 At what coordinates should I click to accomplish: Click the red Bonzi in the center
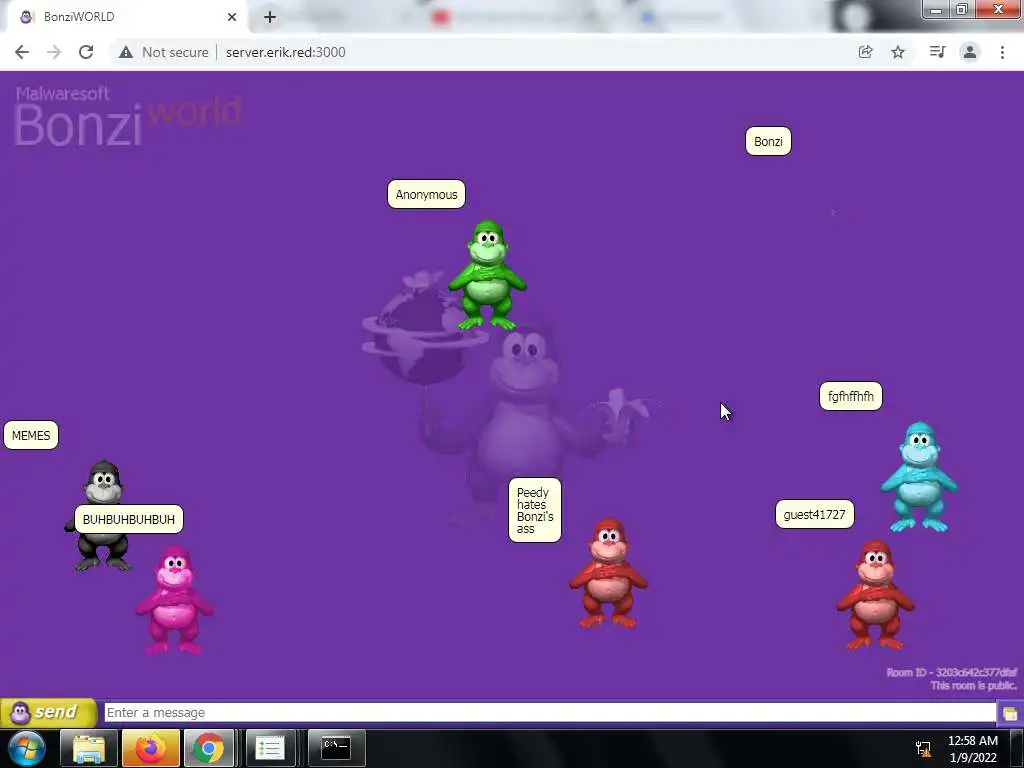point(608,573)
